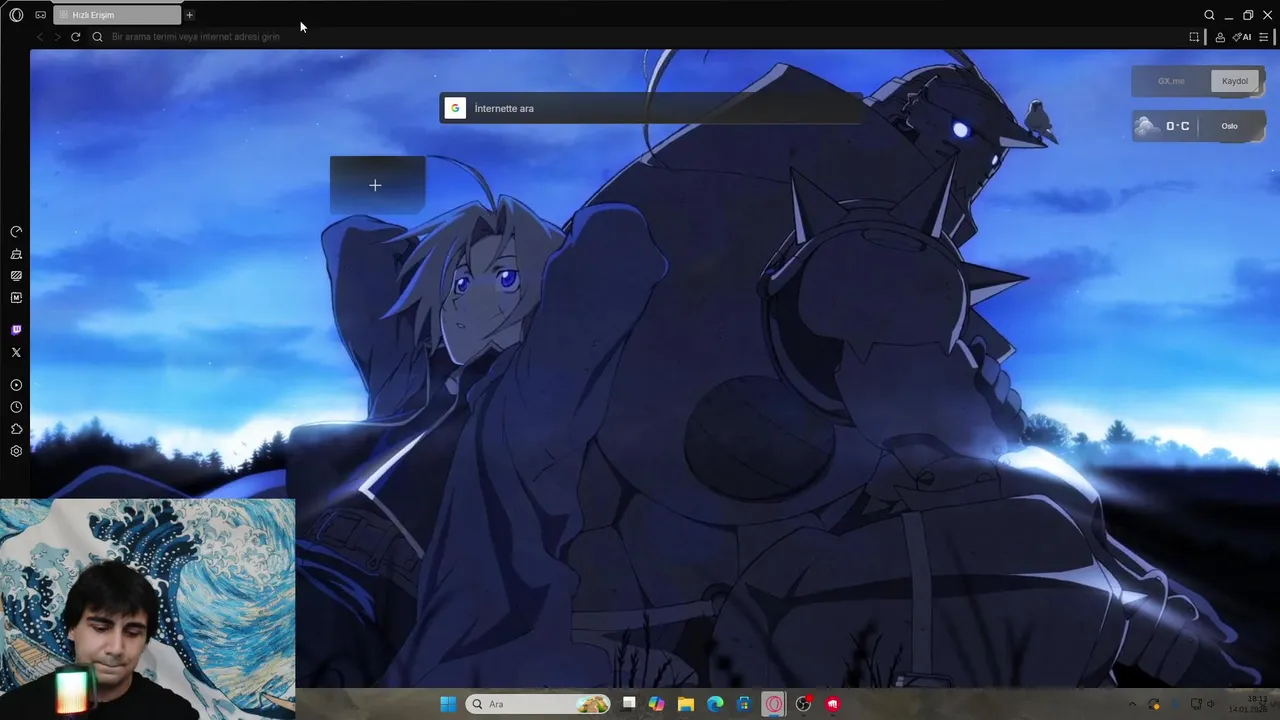Open the striped-square sidebar panel icon
1280x720 pixels.
(x=16, y=276)
